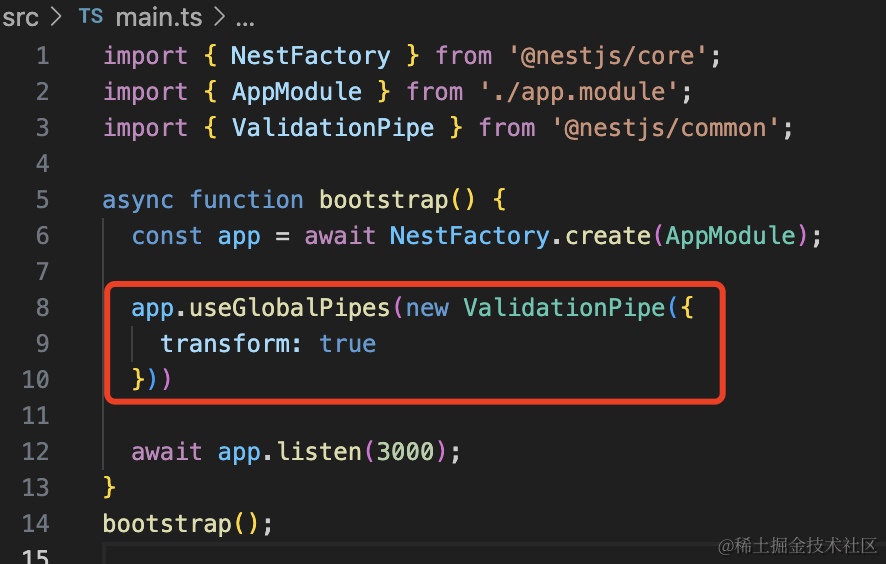This screenshot has height=564, width=886.
Task: Click the true value after transform
Action: point(348,344)
